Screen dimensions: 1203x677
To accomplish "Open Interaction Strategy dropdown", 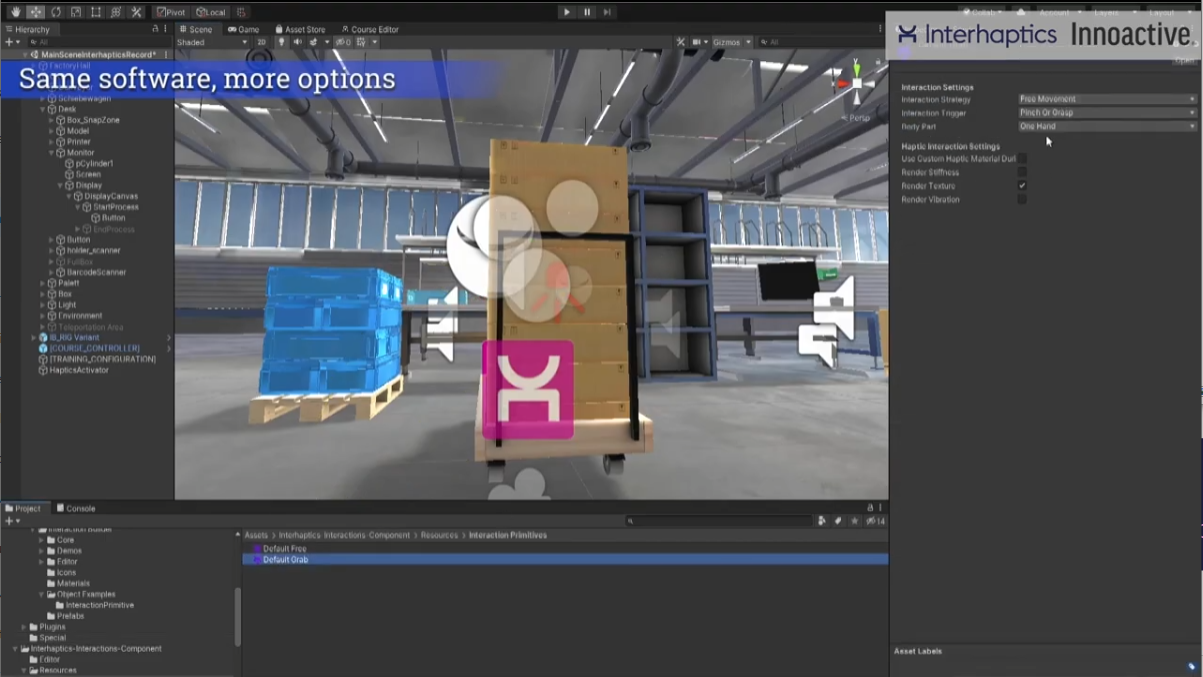I will [x=1107, y=99].
